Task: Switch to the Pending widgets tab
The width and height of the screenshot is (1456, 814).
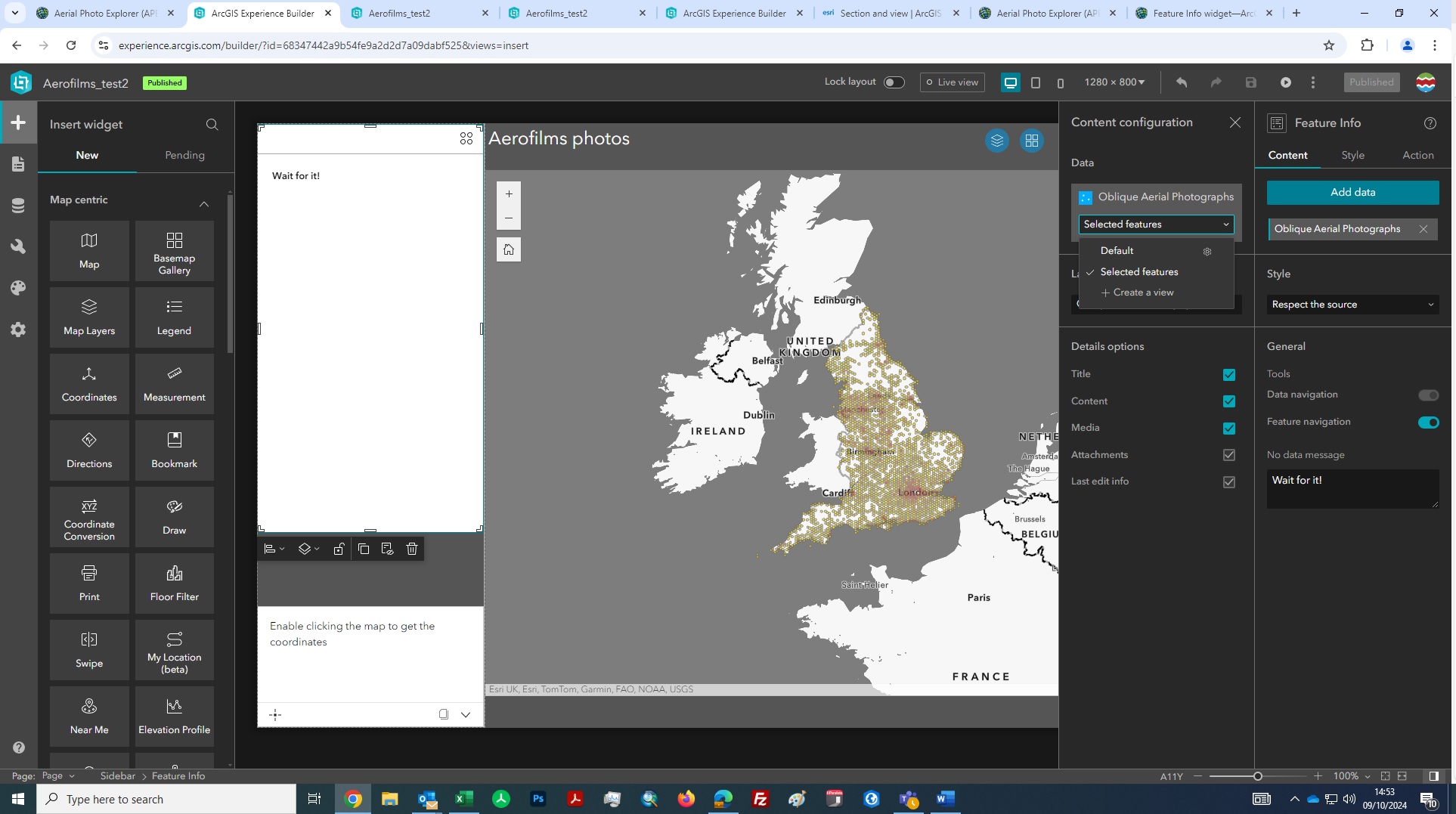Action: [x=184, y=155]
